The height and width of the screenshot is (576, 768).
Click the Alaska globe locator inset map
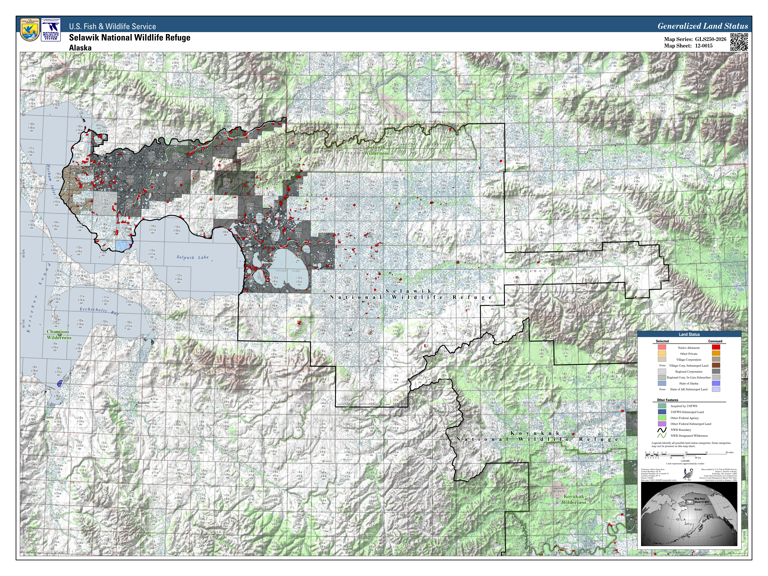(x=689, y=514)
